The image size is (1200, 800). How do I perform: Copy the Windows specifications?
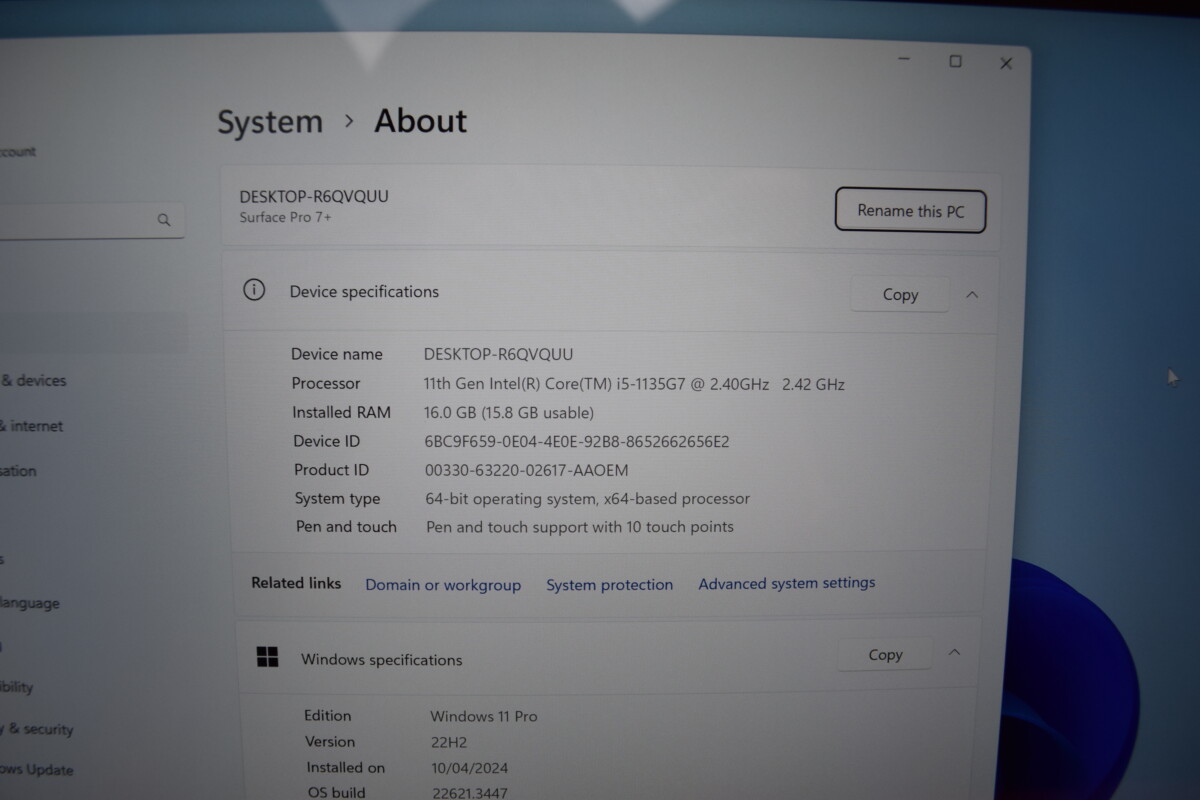coord(885,655)
